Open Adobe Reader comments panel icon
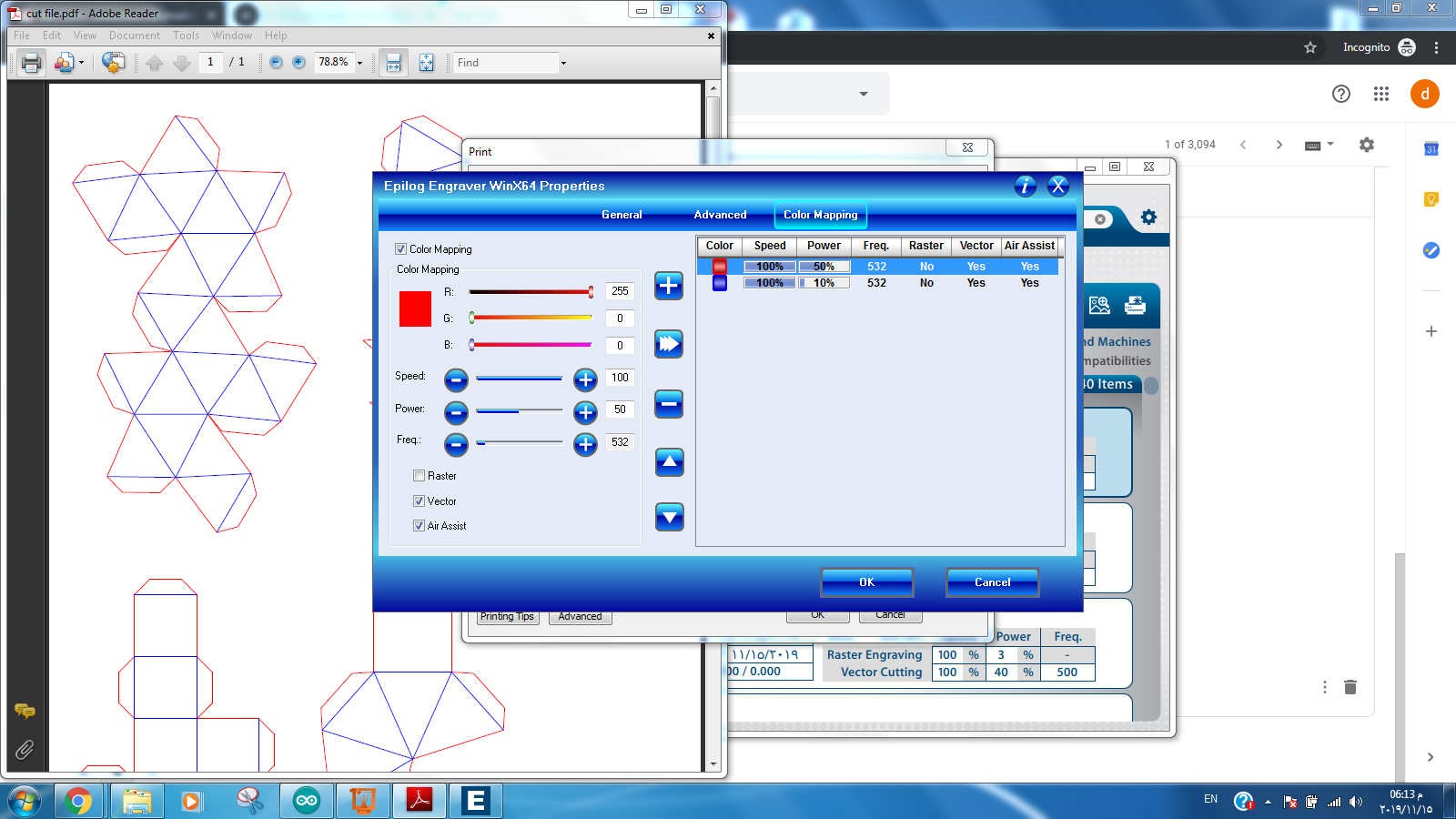 (x=25, y=712)
